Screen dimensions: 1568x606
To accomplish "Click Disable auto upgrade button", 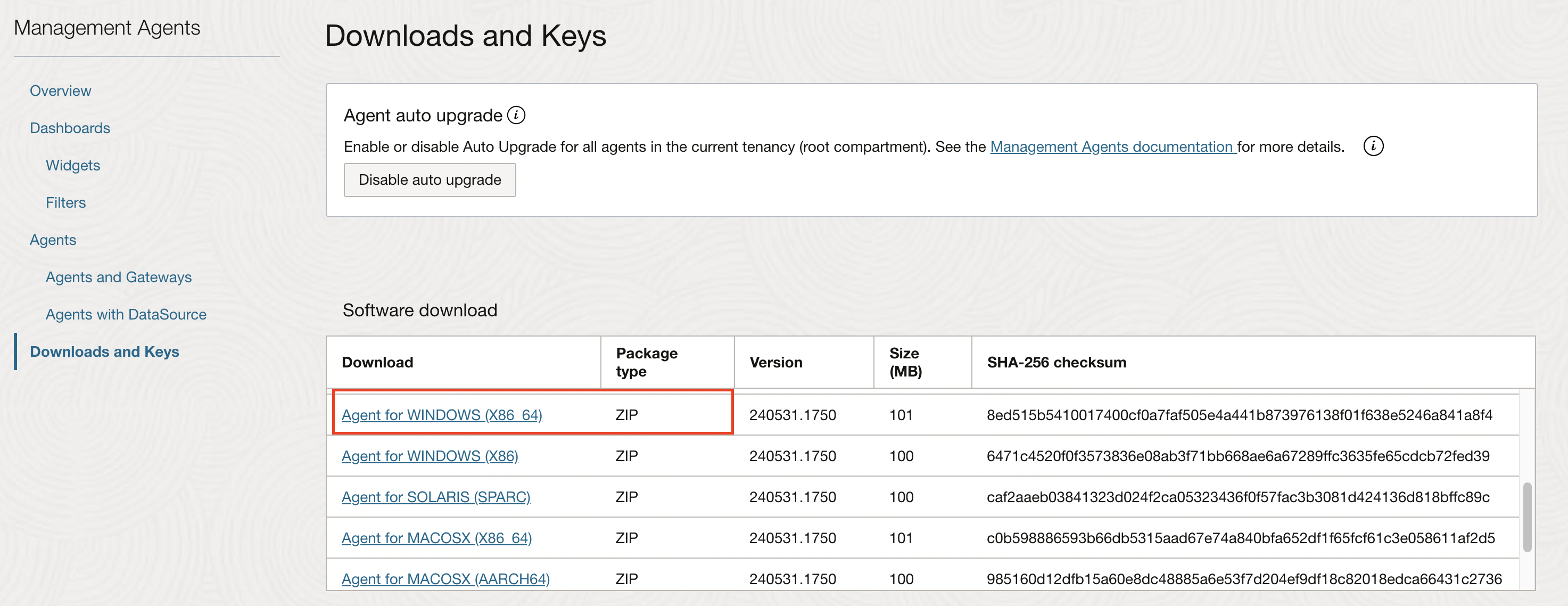I will point(430,179).
